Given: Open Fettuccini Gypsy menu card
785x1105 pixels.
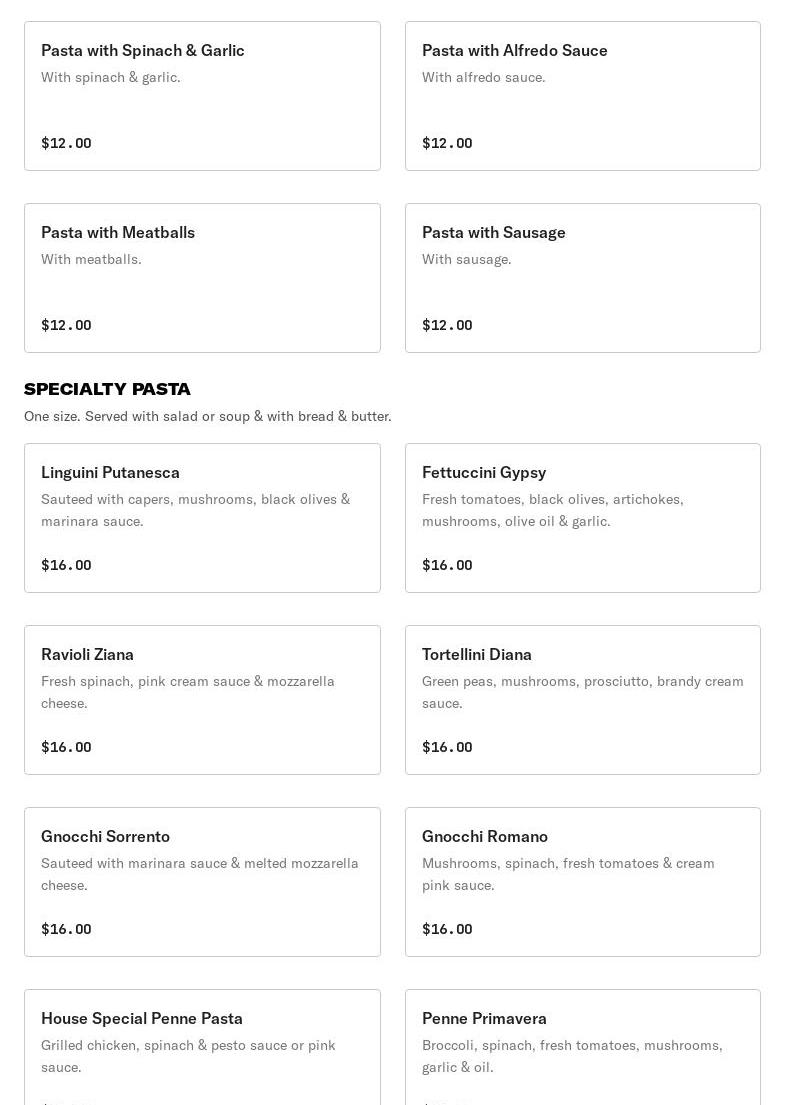Looking at the screenshot, I should pyautogui.click(x=582, y=518).
